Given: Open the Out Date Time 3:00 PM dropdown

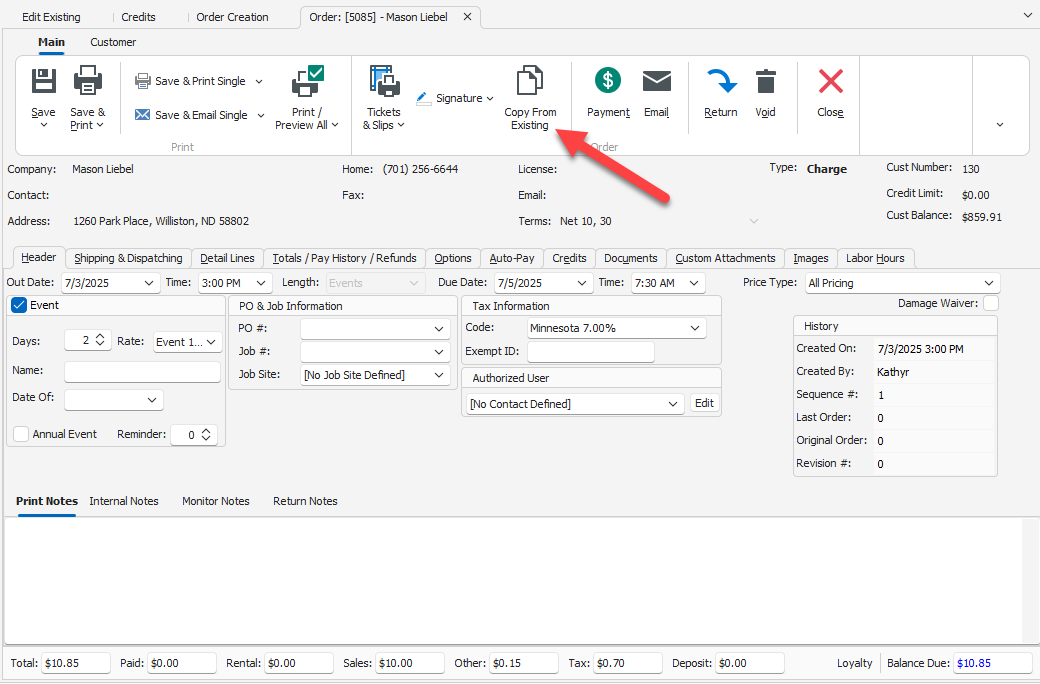Looking at the screenshot, I should [261, 283].
